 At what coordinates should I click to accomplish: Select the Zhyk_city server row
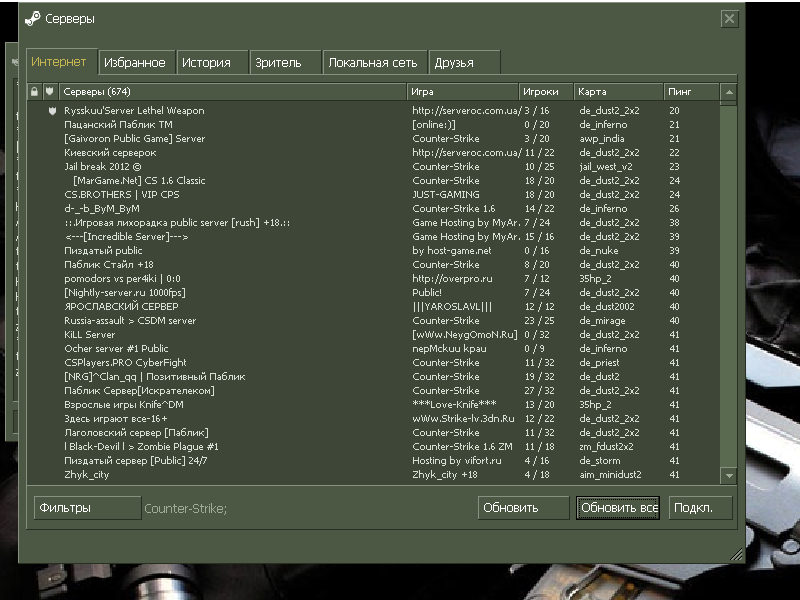pos(373,475)
